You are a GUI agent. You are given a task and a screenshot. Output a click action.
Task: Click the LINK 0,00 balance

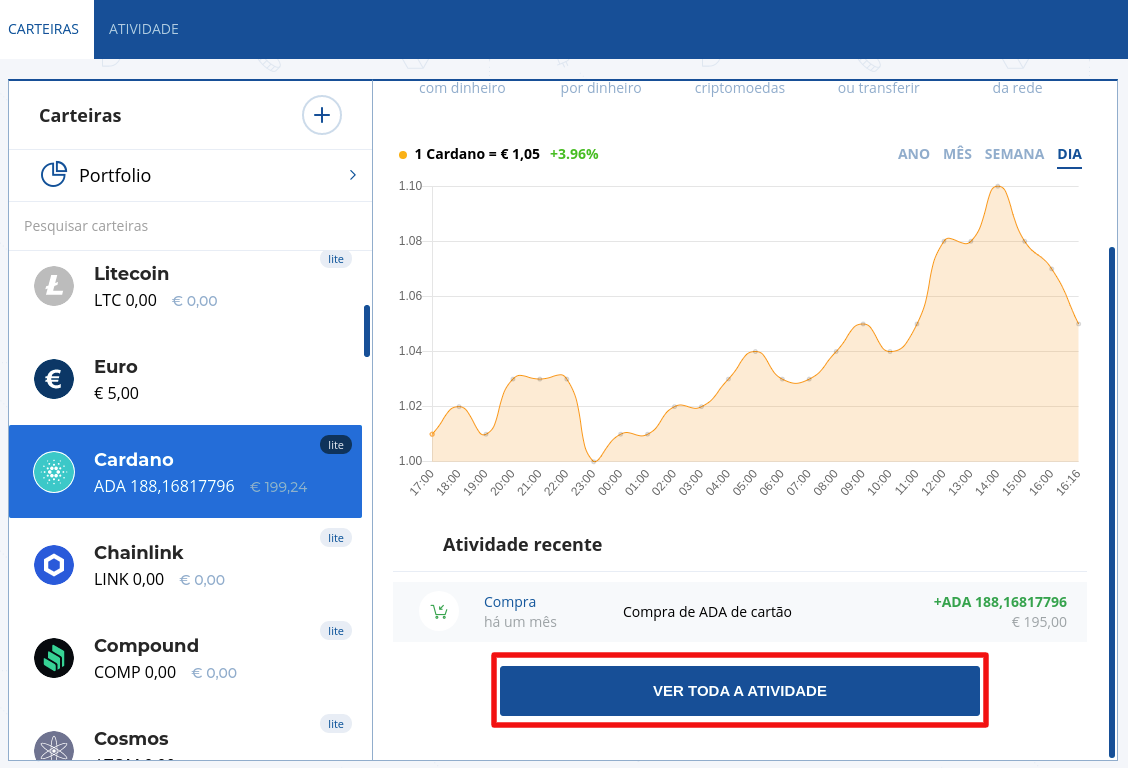[129, 580]
